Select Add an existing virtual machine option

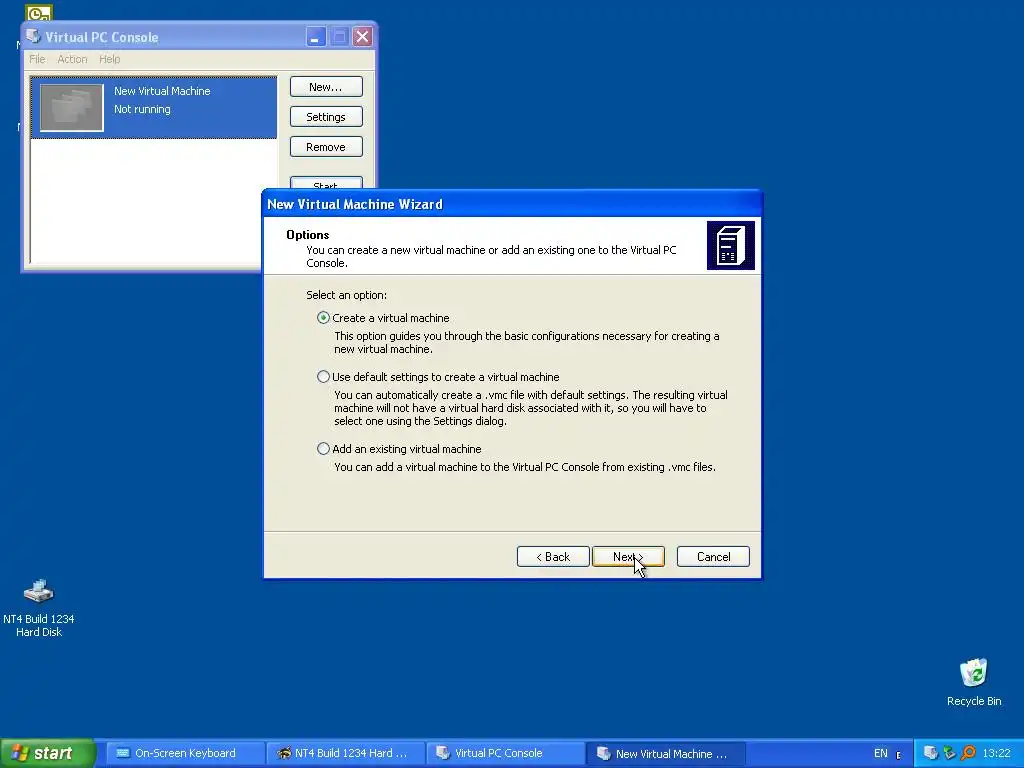[323, 449]
